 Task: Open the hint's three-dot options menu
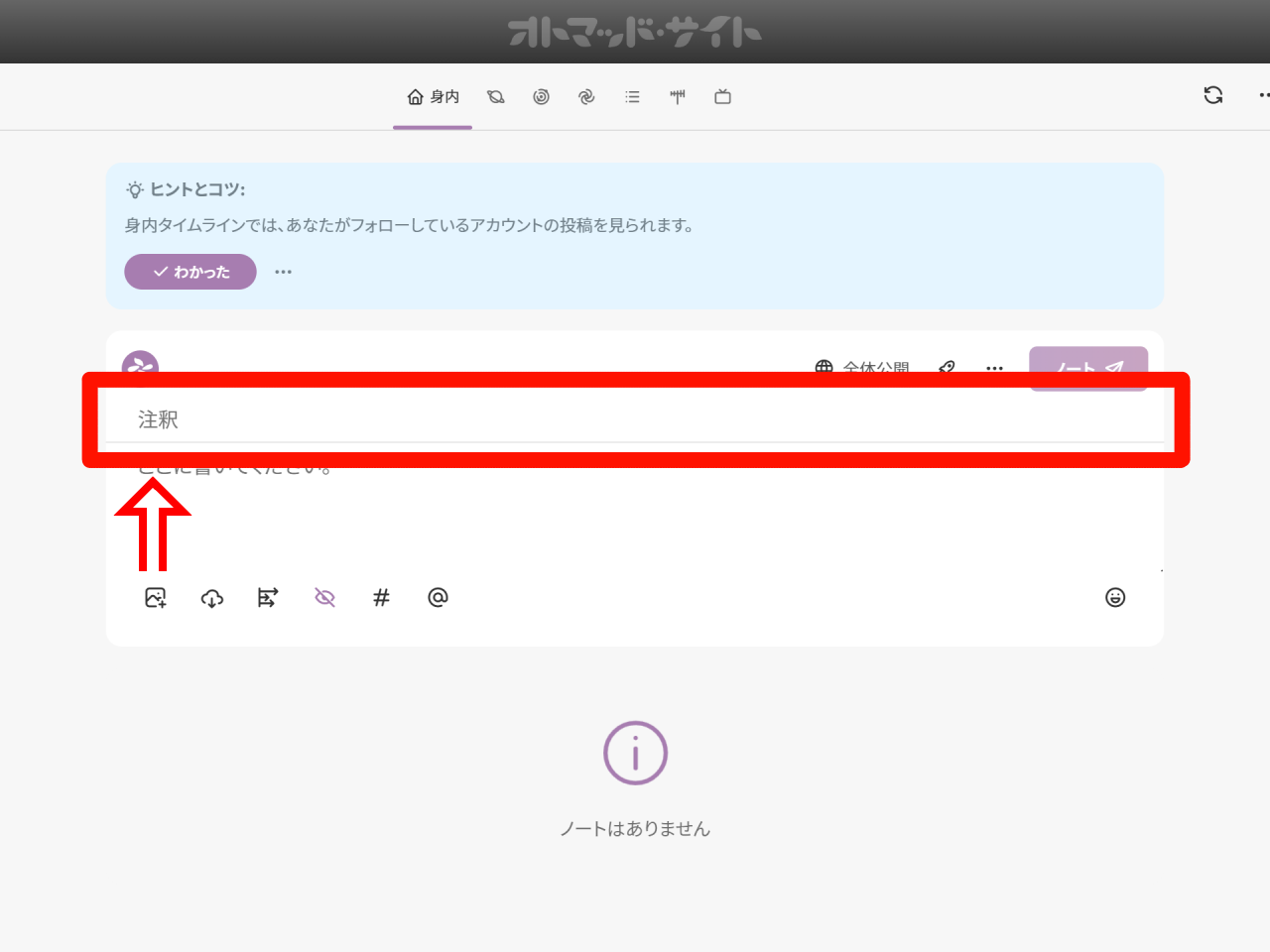coord(284,272)
